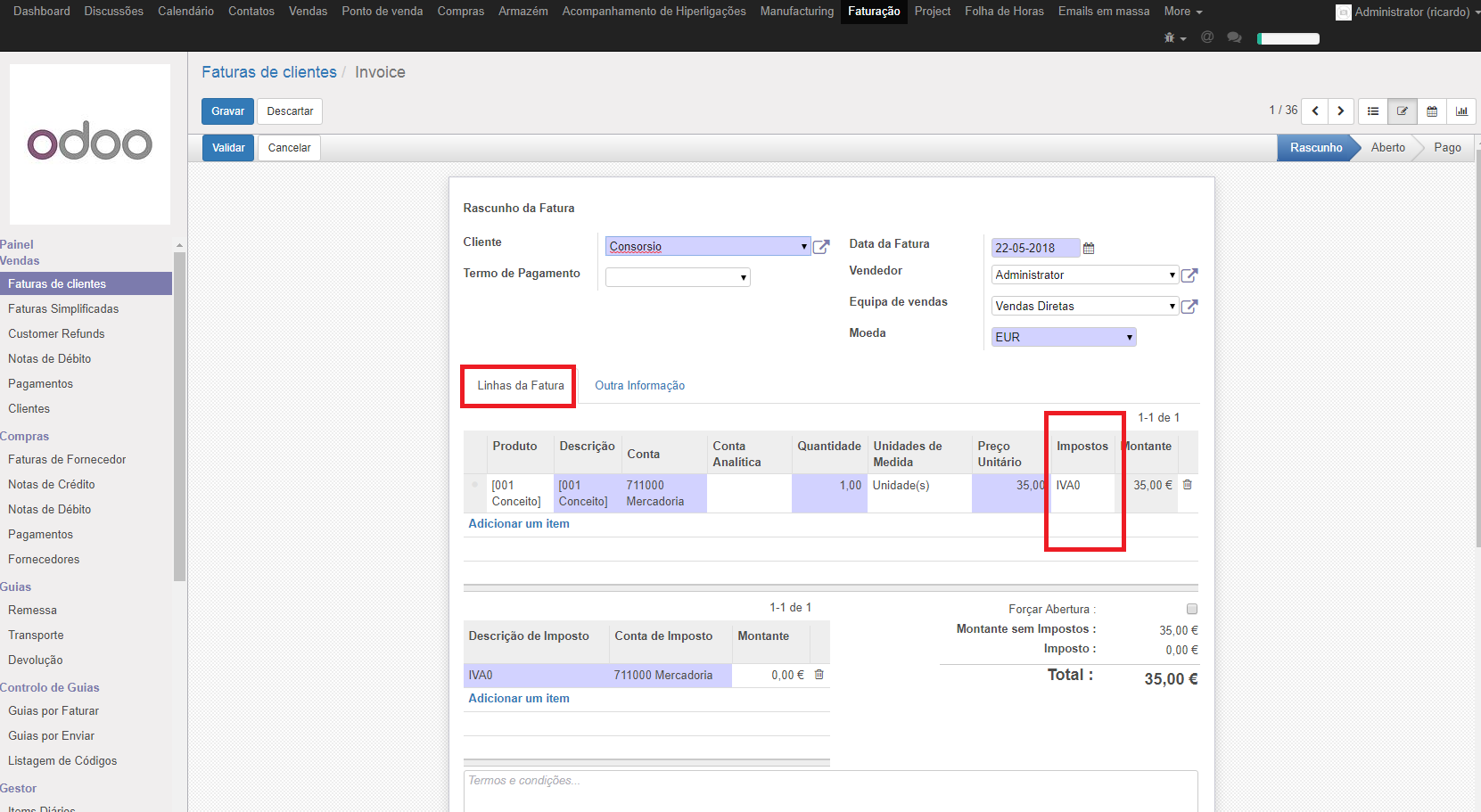
Task: Open the @ mentions icon
Action: pos(1207,37)
